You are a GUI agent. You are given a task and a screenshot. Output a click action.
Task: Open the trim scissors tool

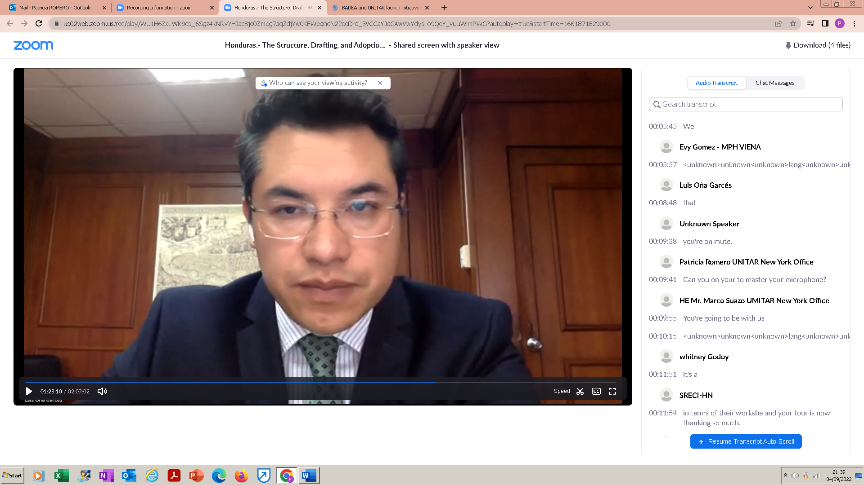point(579,391)
